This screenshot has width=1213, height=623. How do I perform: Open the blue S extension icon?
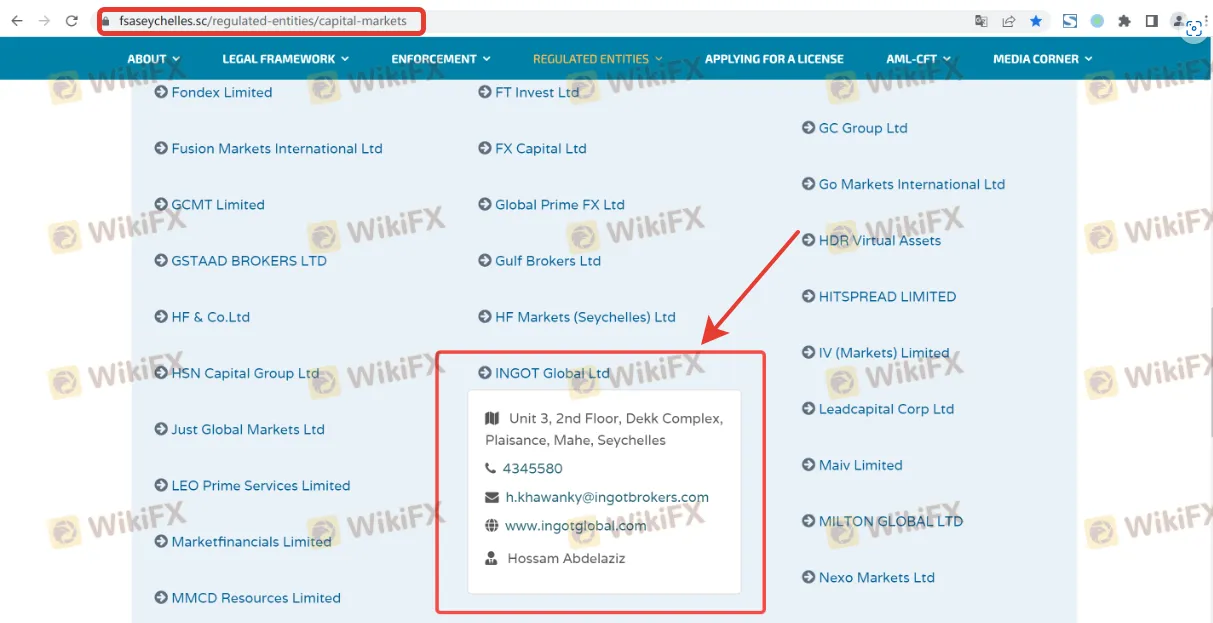pos(1070,21)
